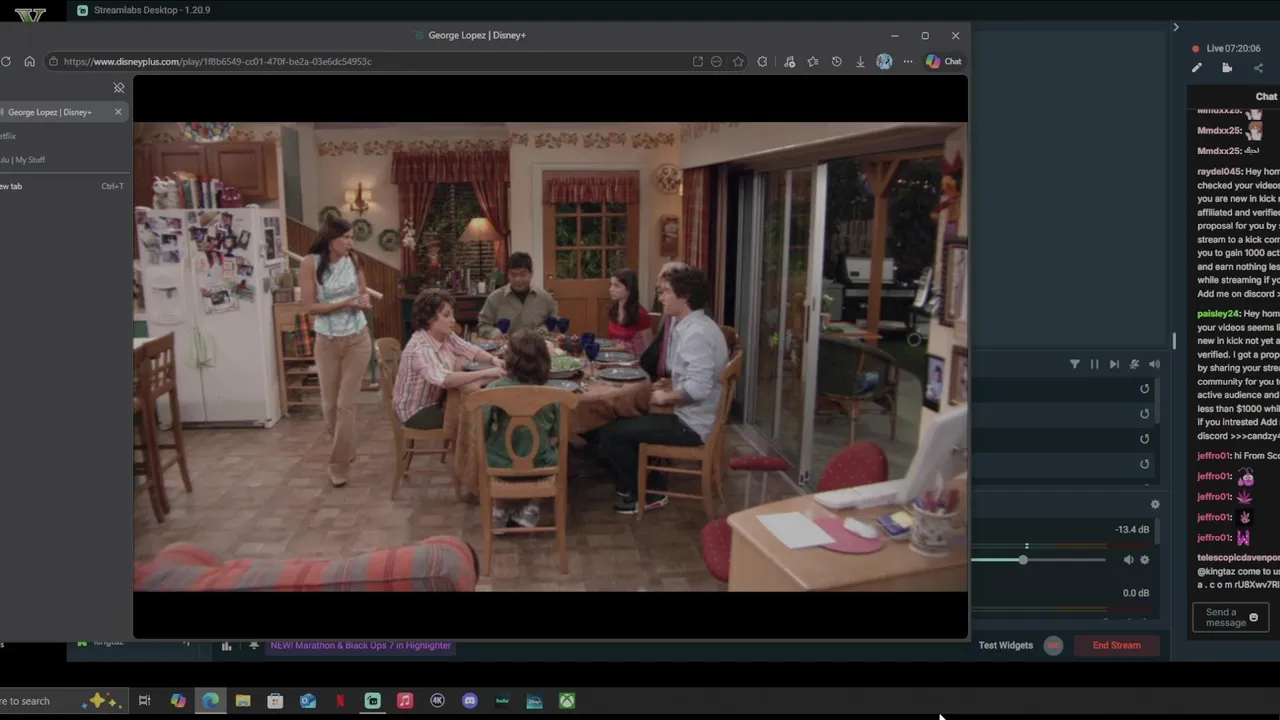
Task: Open the chat emoji picker
Action: (1254, 617)
